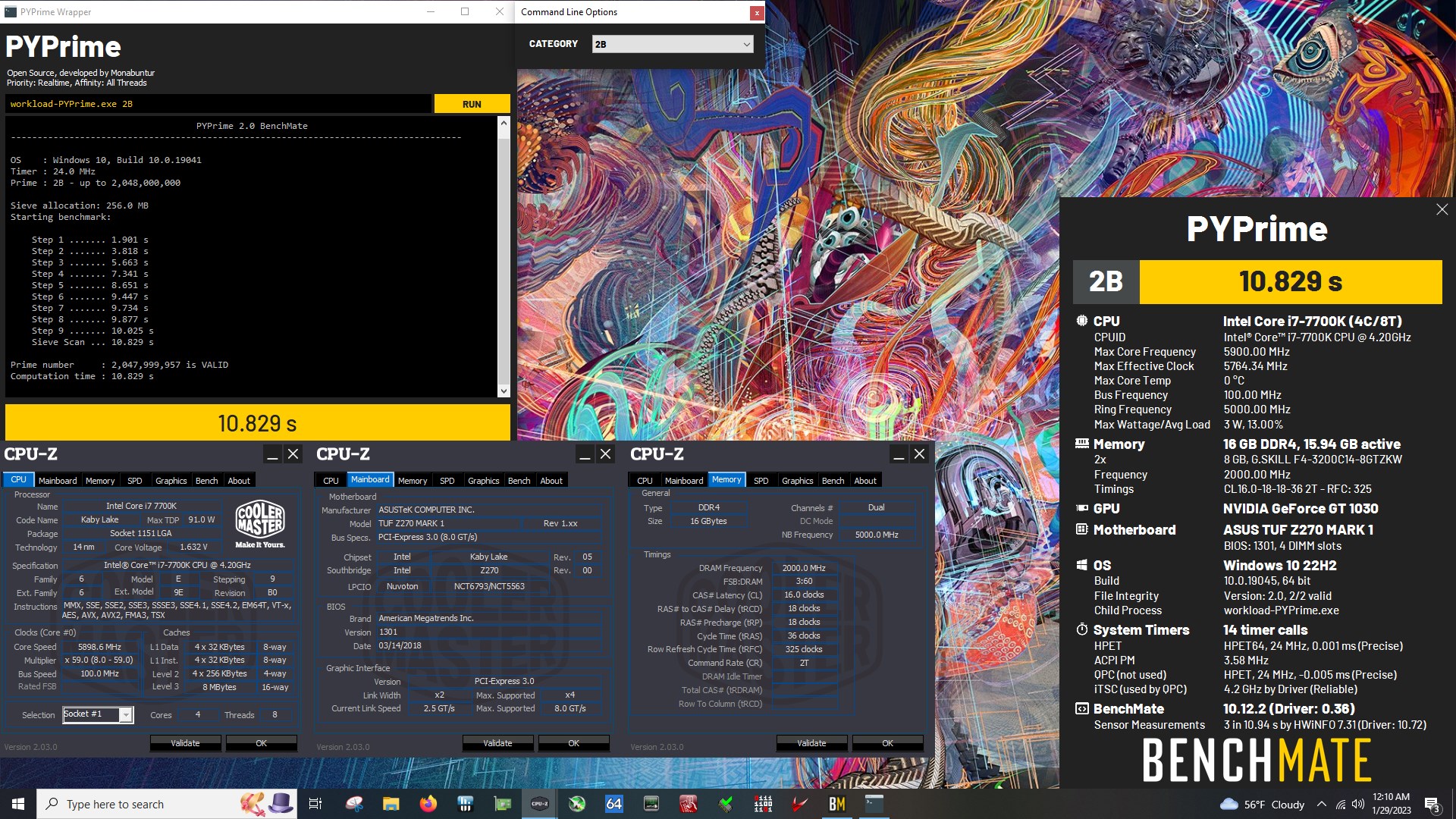Open Bench tab in the Memory CPU-Z window
Viewport: 1456px width, 819px height.
click(833, 481)
